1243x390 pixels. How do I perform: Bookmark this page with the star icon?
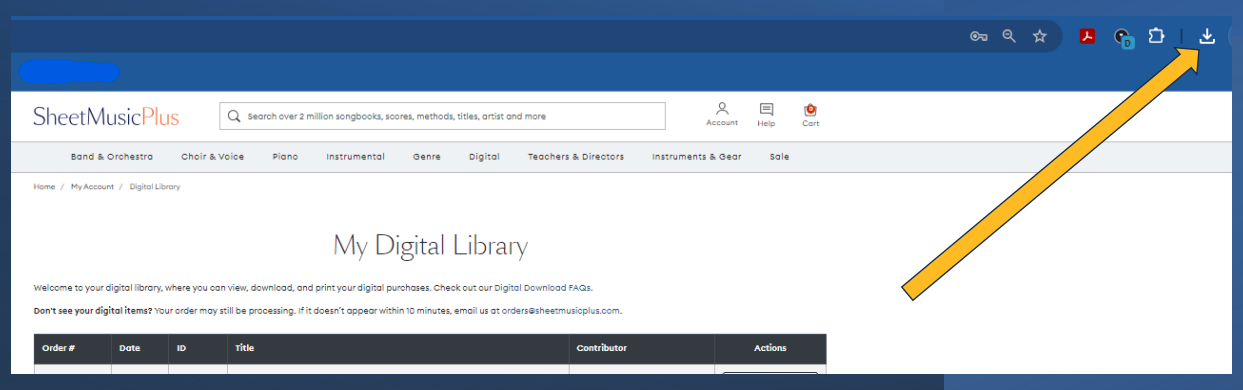click(1040, 36)
